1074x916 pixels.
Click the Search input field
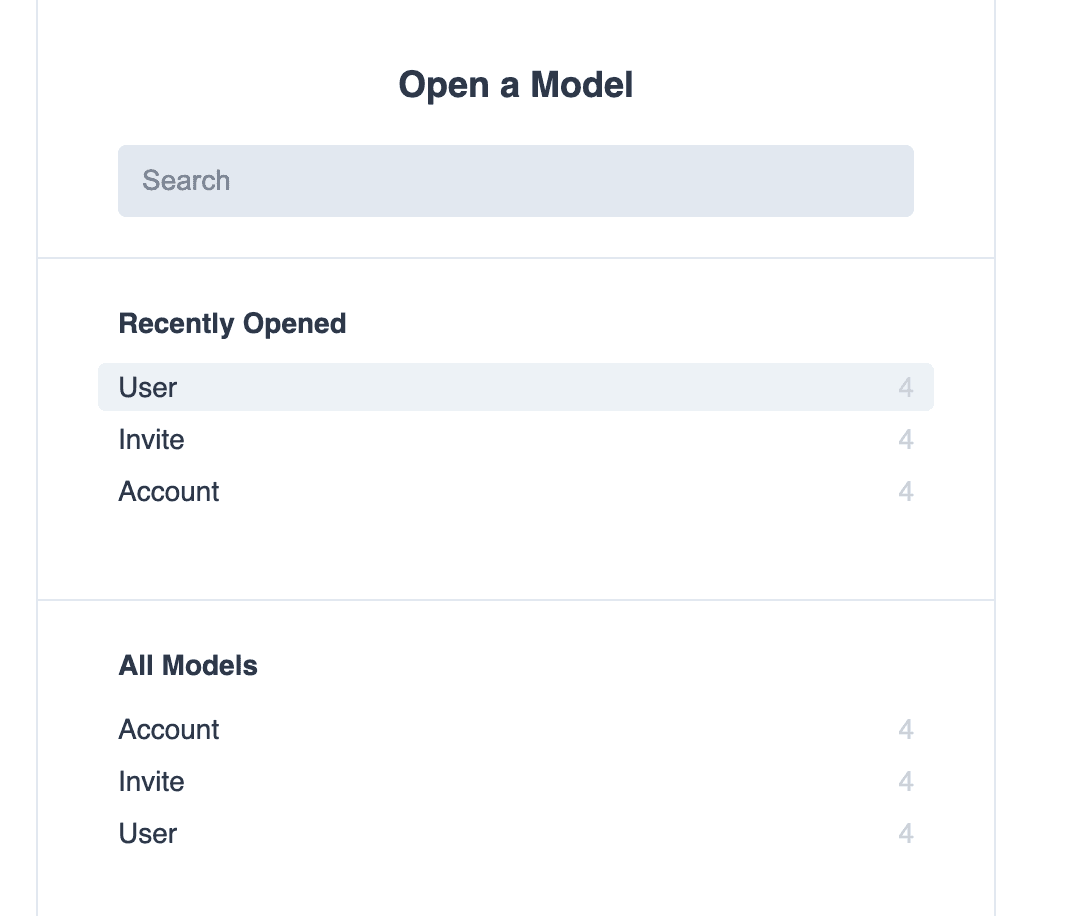516,180
